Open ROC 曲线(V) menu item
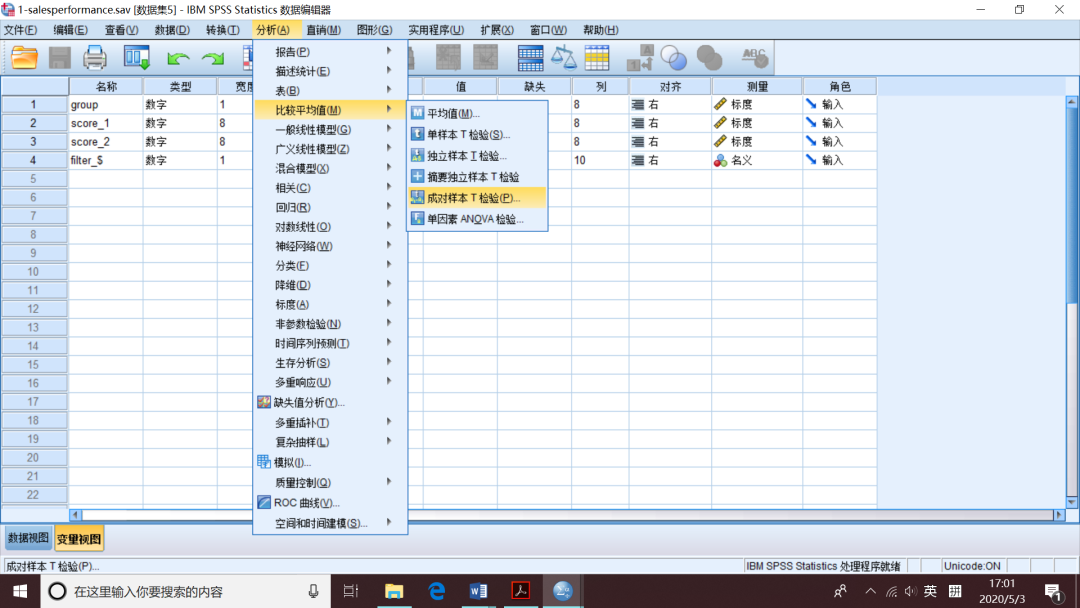1080x608 pixels. coord(331,503)
